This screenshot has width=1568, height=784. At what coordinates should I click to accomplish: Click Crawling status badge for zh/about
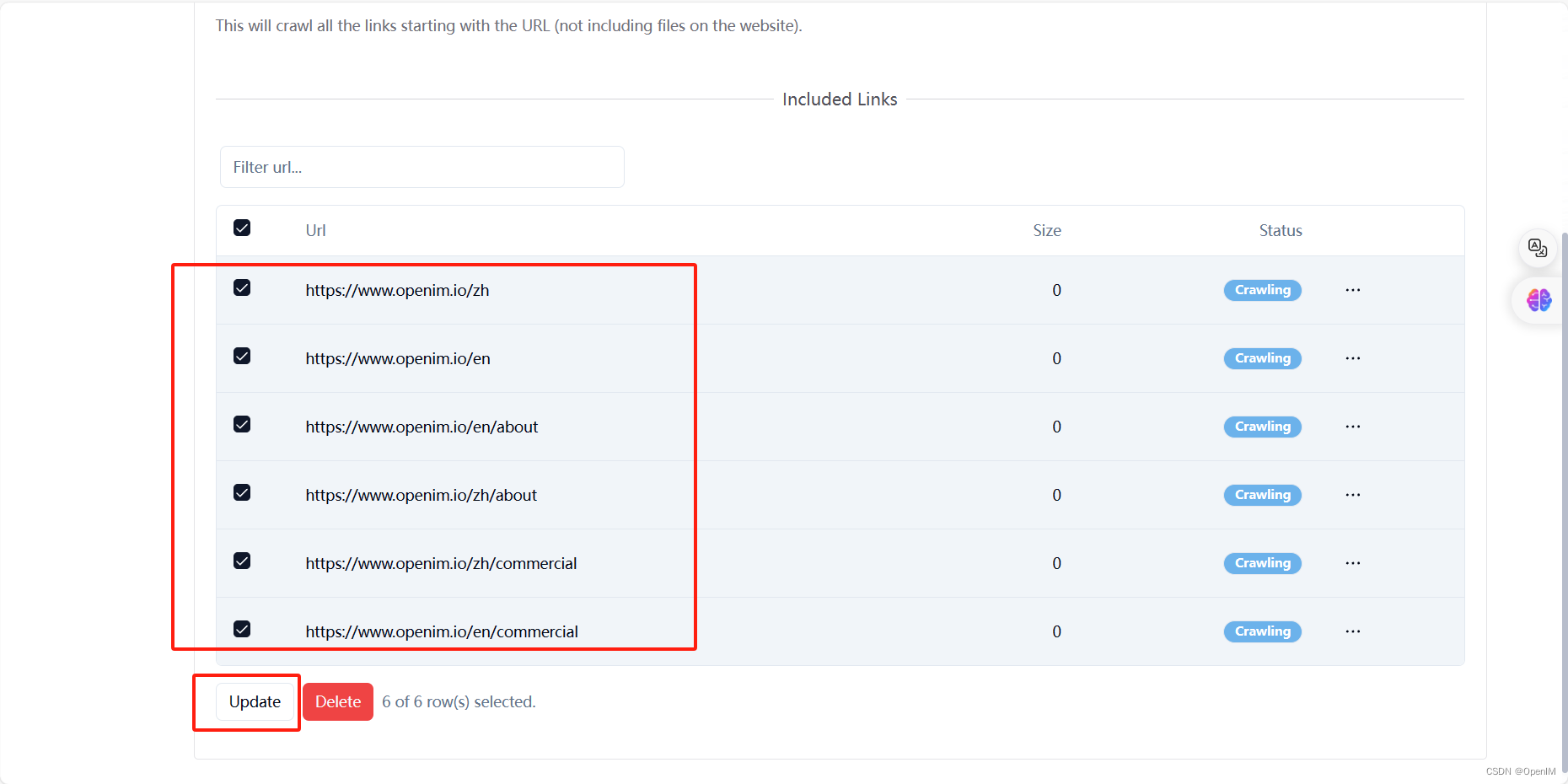point(1263,495)
